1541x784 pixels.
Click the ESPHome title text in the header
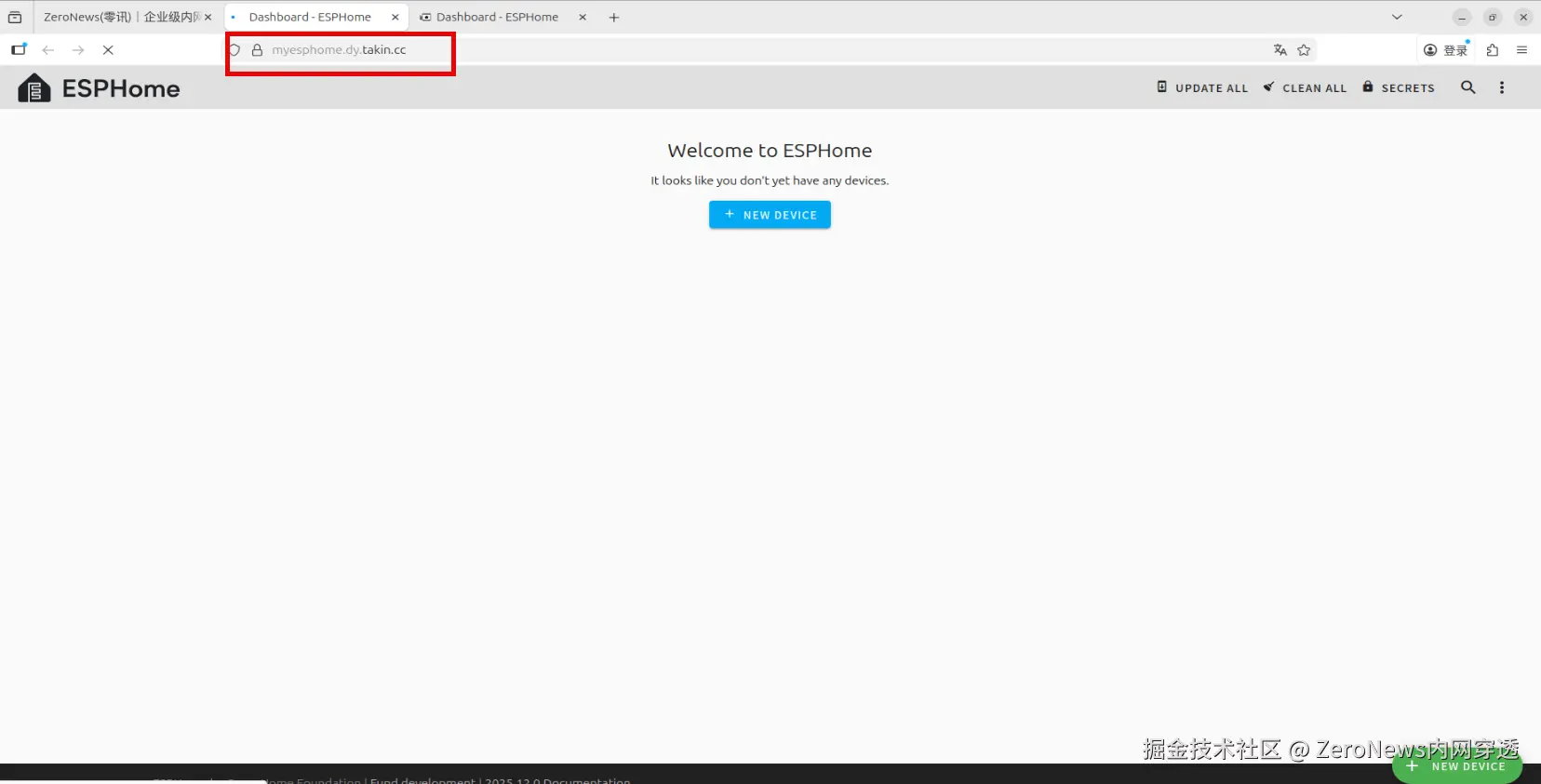pyautogui.click(x=121, y=88)
